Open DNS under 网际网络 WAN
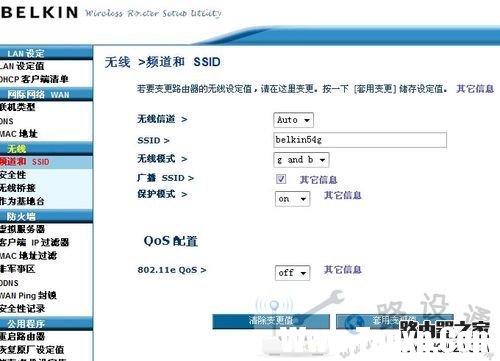This screenshot has height=361, width=500. pyautogui.click(x=7, y=121)
